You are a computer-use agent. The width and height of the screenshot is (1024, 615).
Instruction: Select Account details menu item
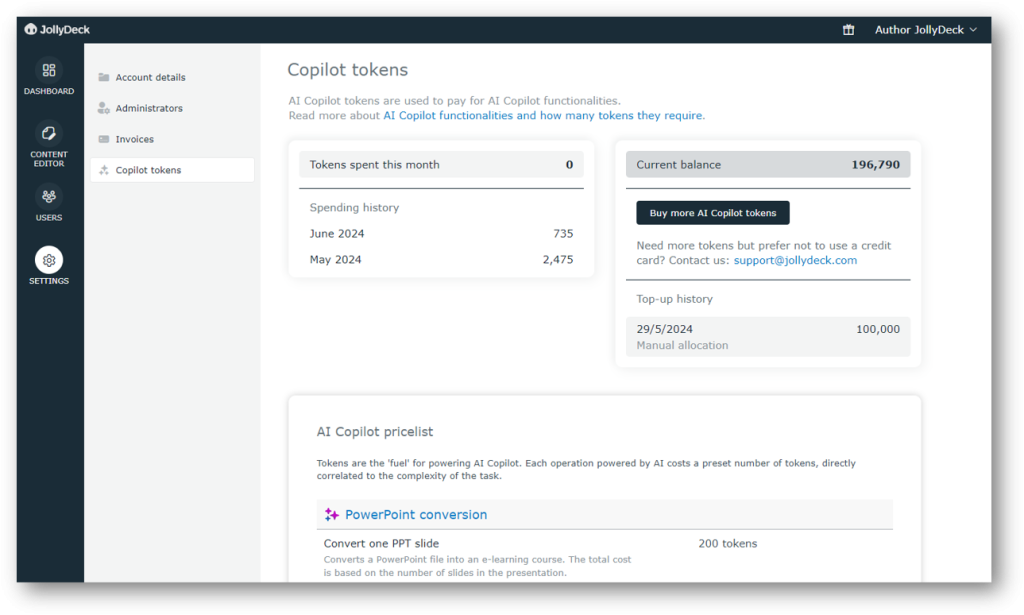tap(150, 78)
